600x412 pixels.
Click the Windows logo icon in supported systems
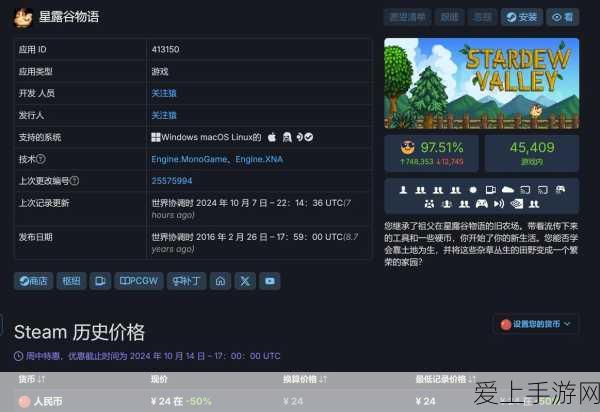(x=156, y=137)
